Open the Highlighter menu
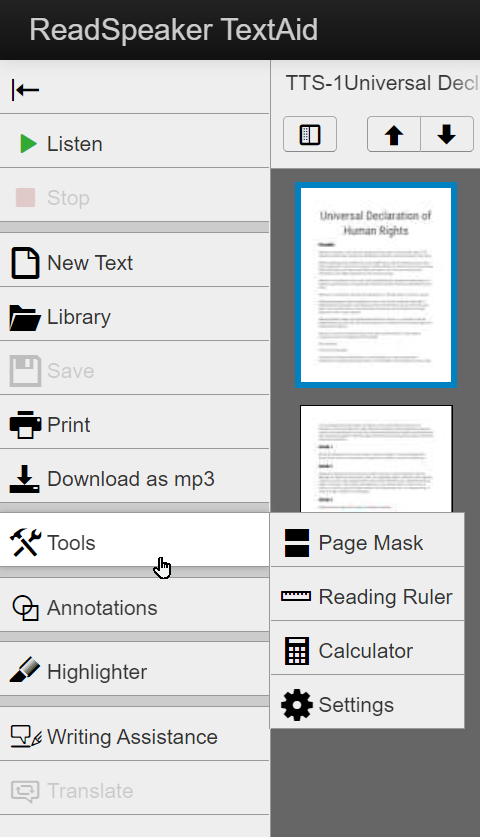480x837 pixels. [134, 670]
